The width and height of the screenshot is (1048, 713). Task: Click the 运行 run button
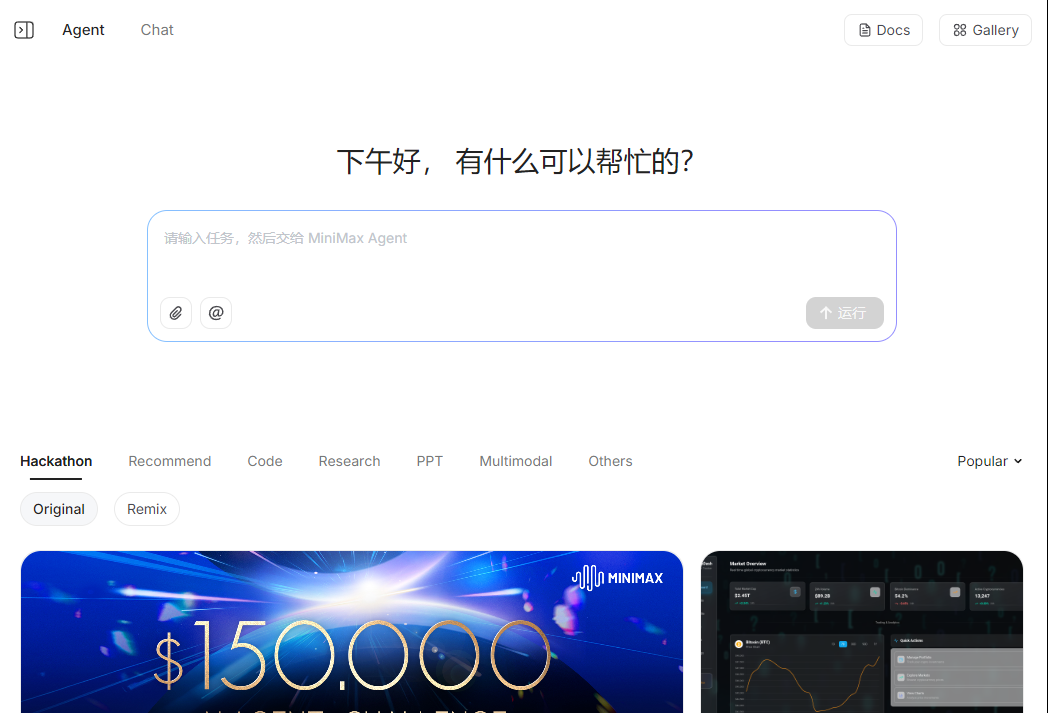tap(844, 313)
